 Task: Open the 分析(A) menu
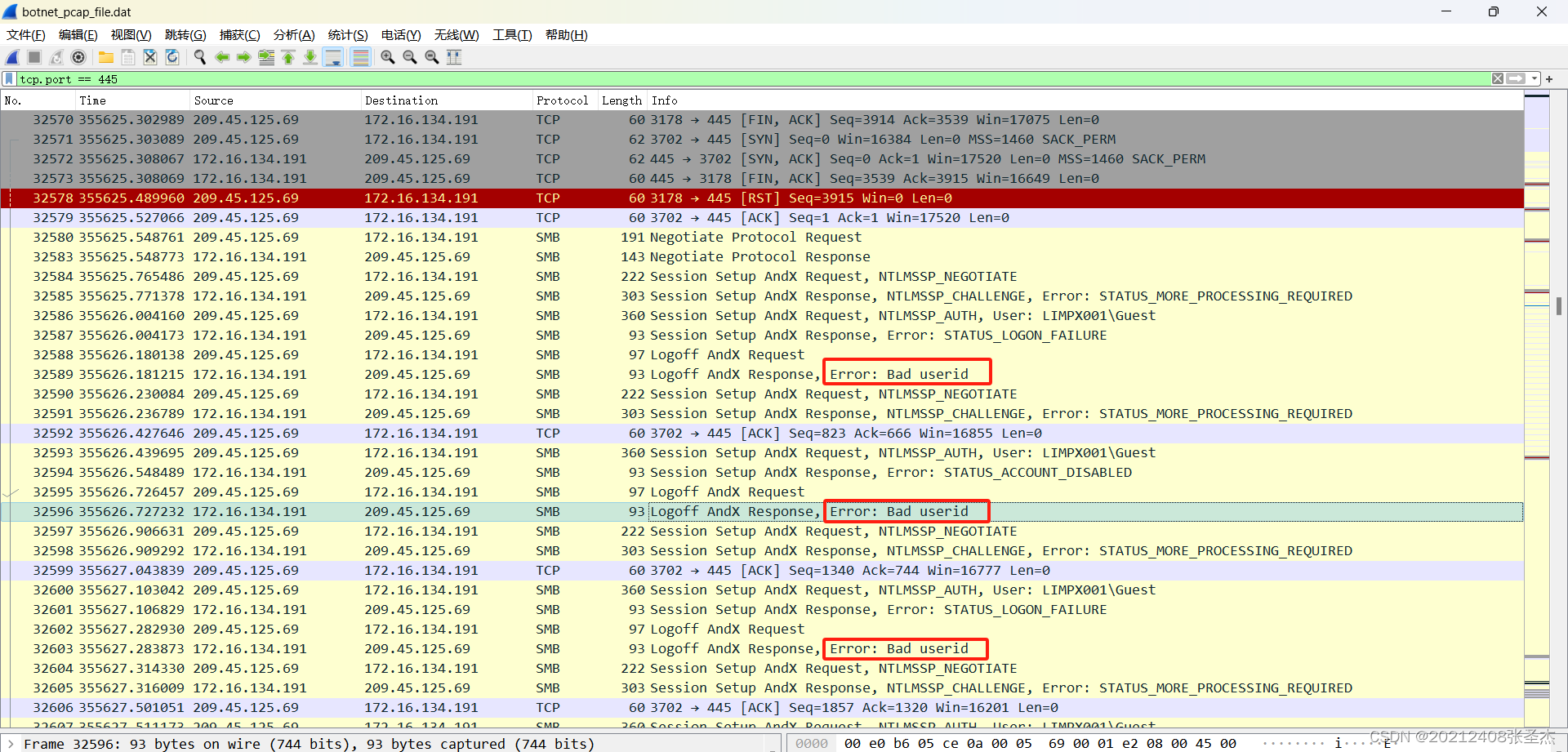pyautogui.click(x=294, y=35)
